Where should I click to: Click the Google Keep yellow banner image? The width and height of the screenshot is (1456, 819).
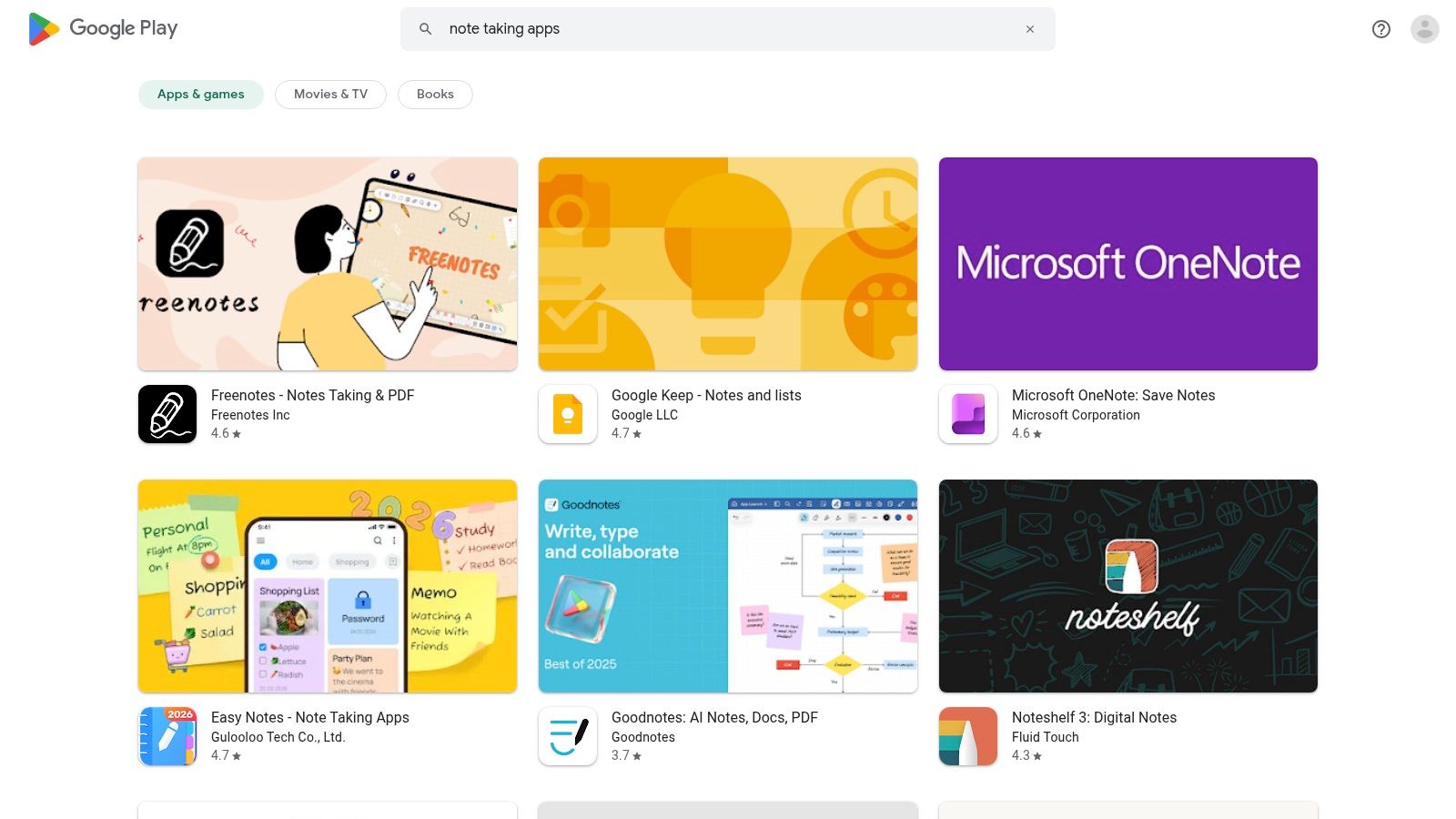(x=727, y=264)
